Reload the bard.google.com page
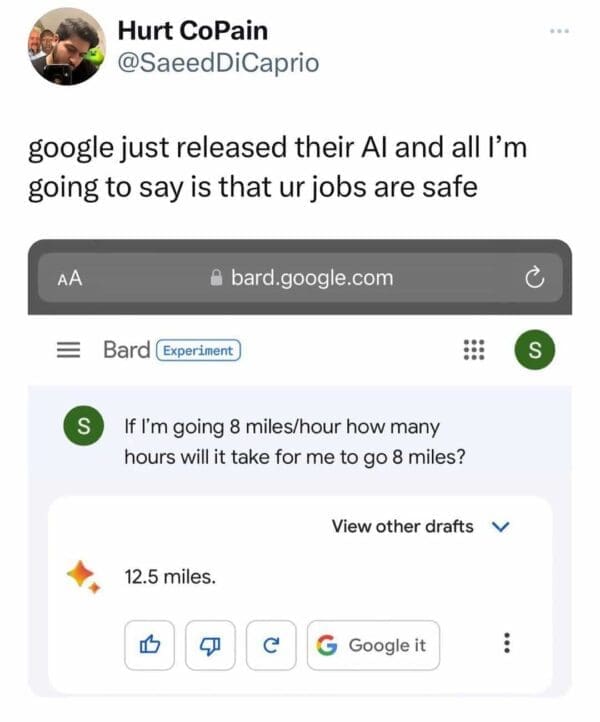Image resolution: width=600 pixels, height=722 pixels. click(535, 278)
